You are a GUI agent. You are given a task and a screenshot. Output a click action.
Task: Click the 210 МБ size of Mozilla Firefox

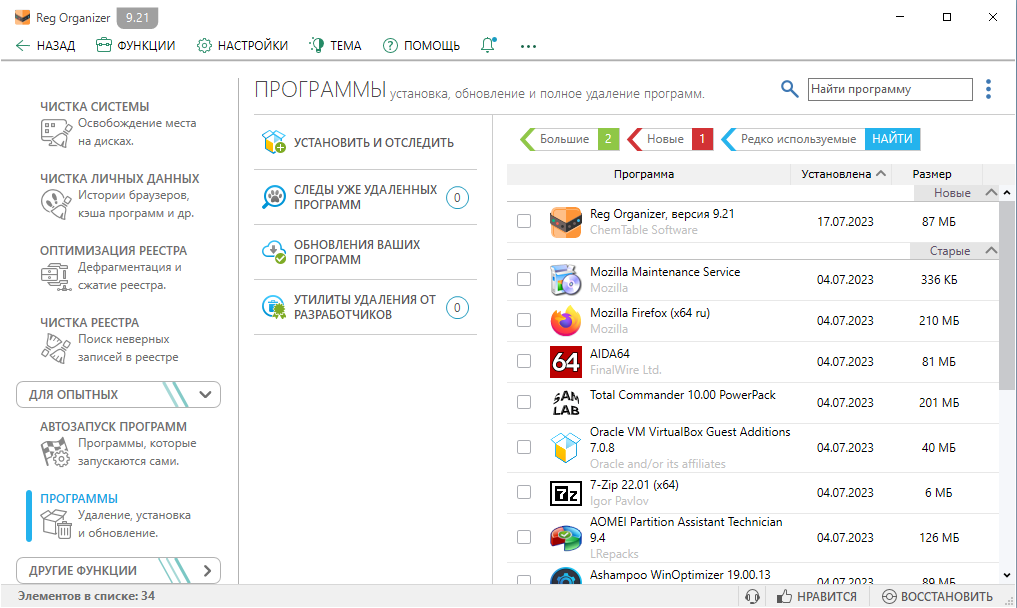pyautogui.click(x=939, y=321)
